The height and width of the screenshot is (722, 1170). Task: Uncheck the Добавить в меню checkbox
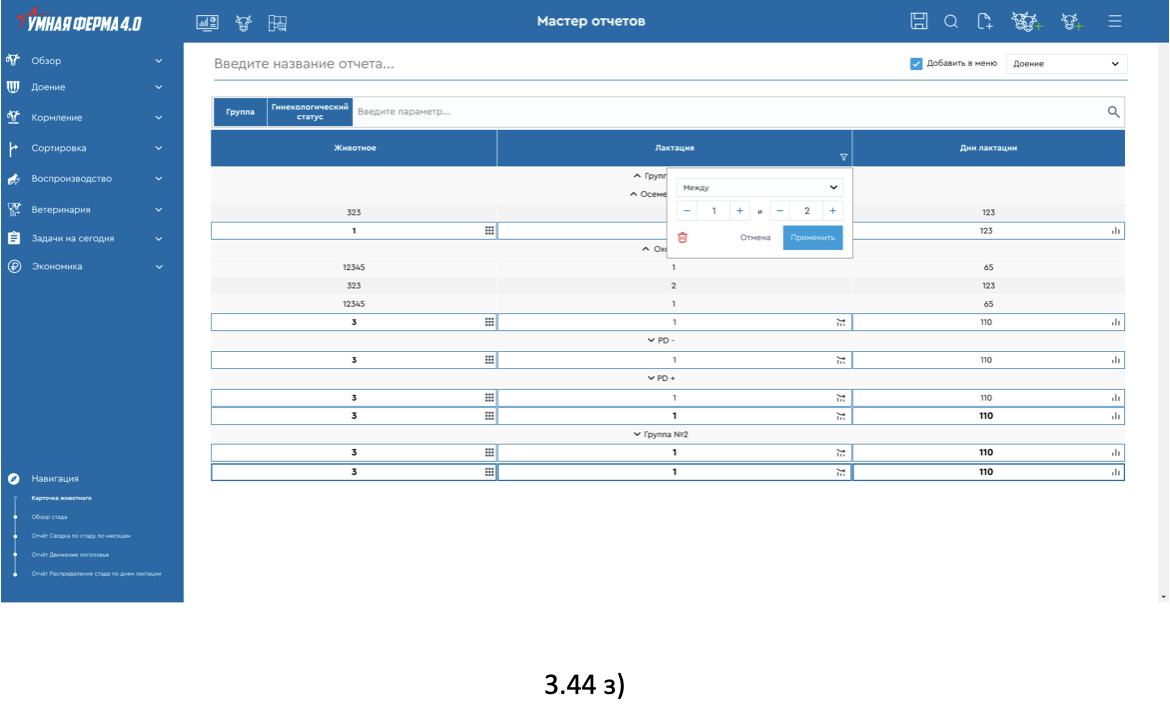[916, 63]
